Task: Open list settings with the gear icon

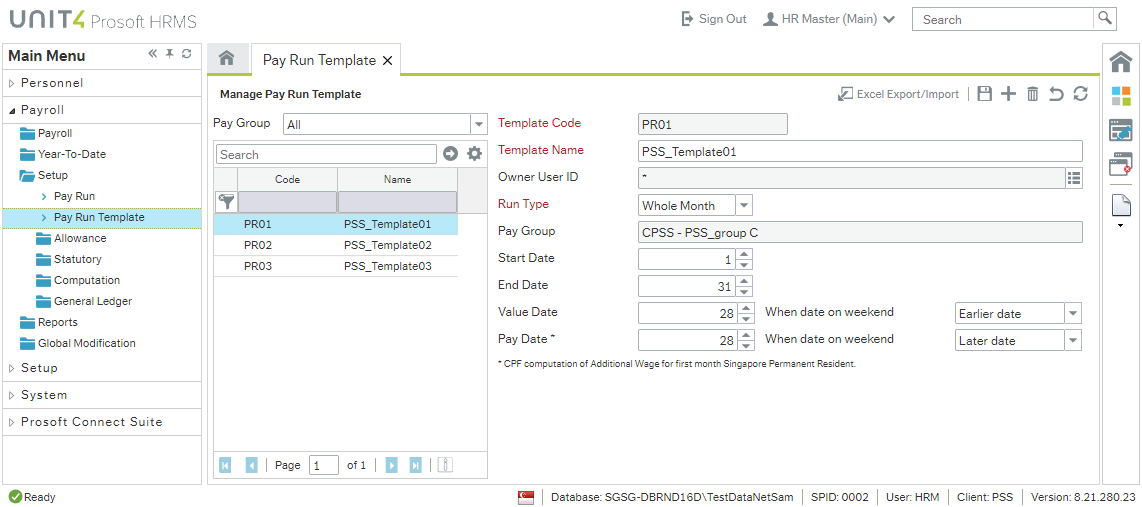Action: coord(475,154)
